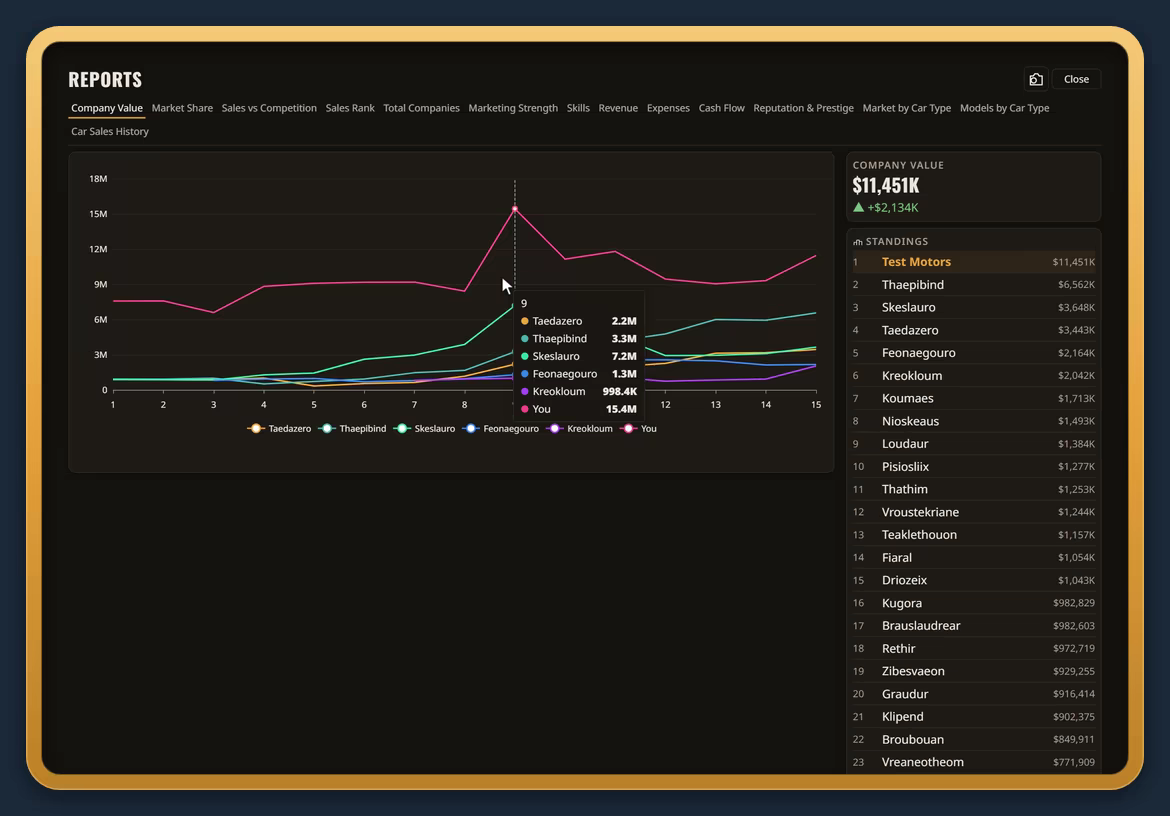The image size is (1170, 816).
Task: Toggle the Thaepibind legend series
Action: [352, 429]
